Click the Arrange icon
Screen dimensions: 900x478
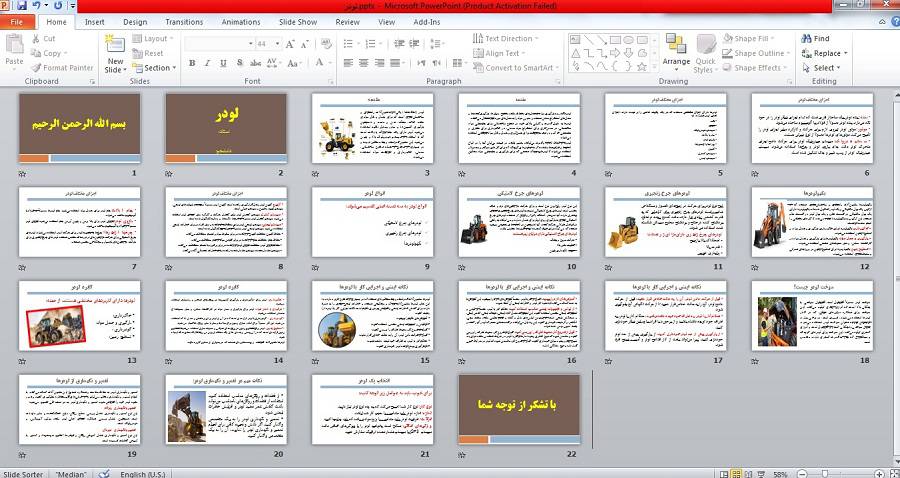(x=676, y=44)
